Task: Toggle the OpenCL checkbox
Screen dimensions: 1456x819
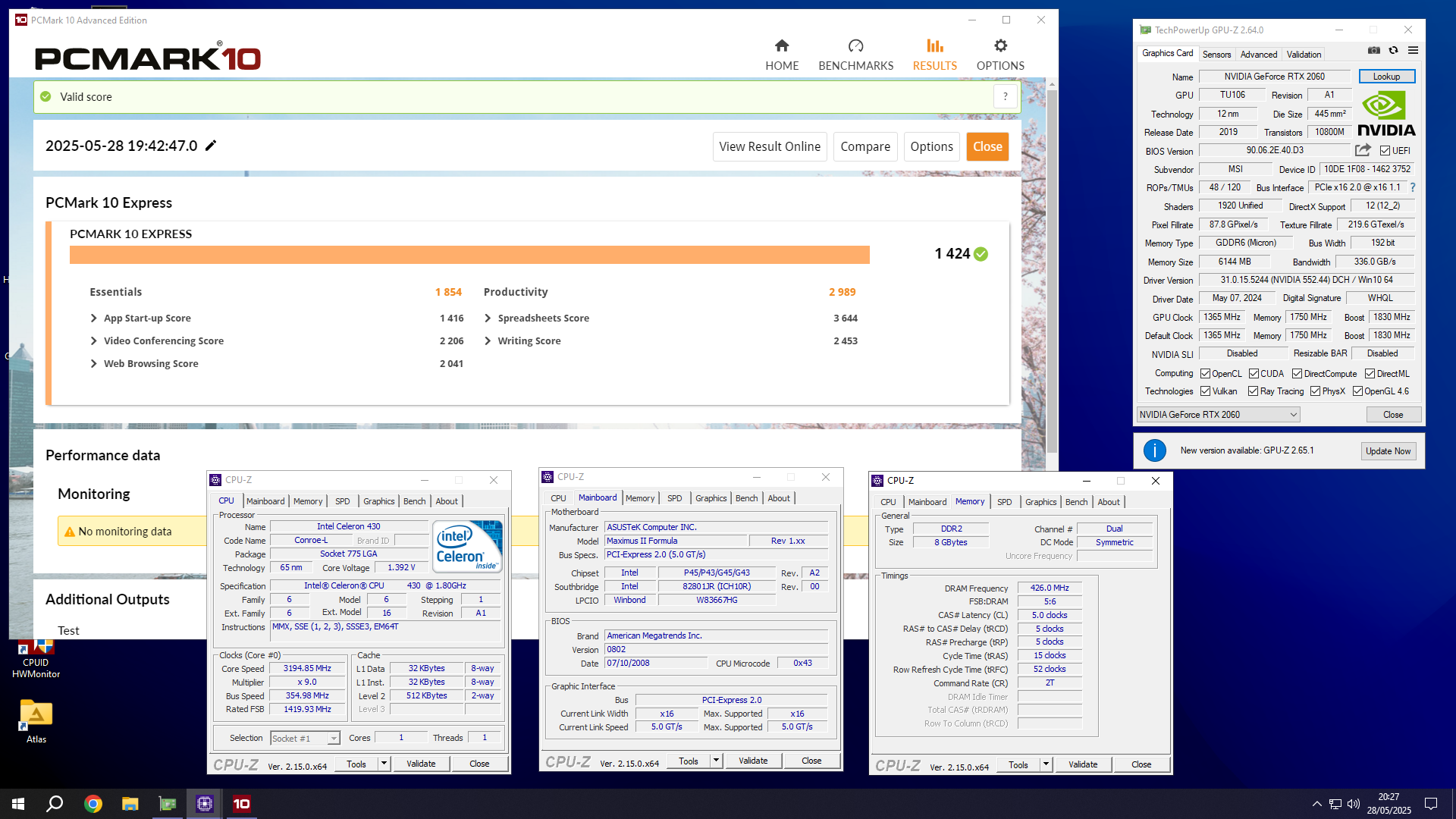Action: point(1205,374)
